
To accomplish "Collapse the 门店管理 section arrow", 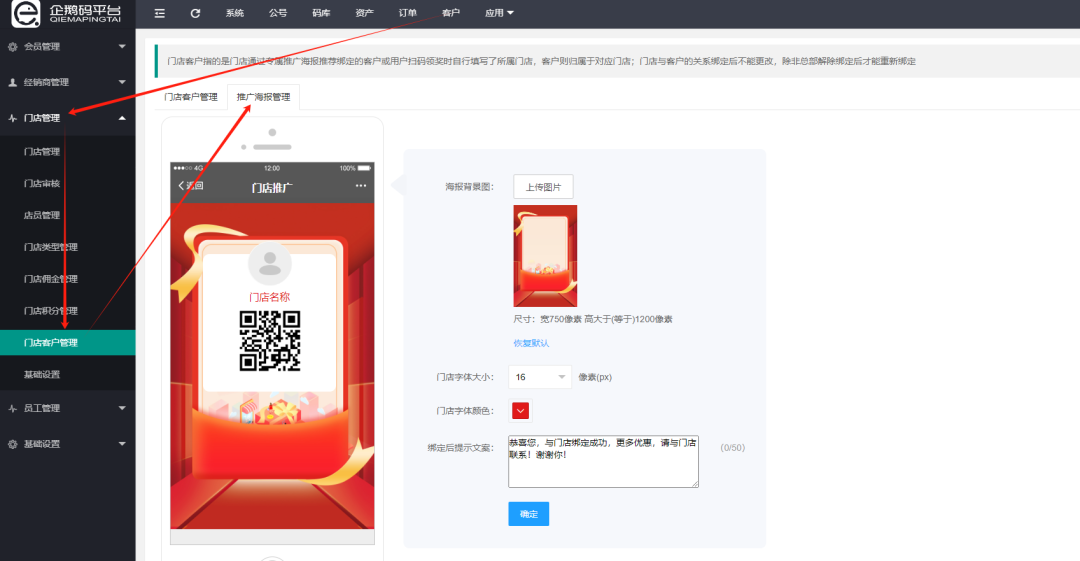I will click(x=122, y=118).
